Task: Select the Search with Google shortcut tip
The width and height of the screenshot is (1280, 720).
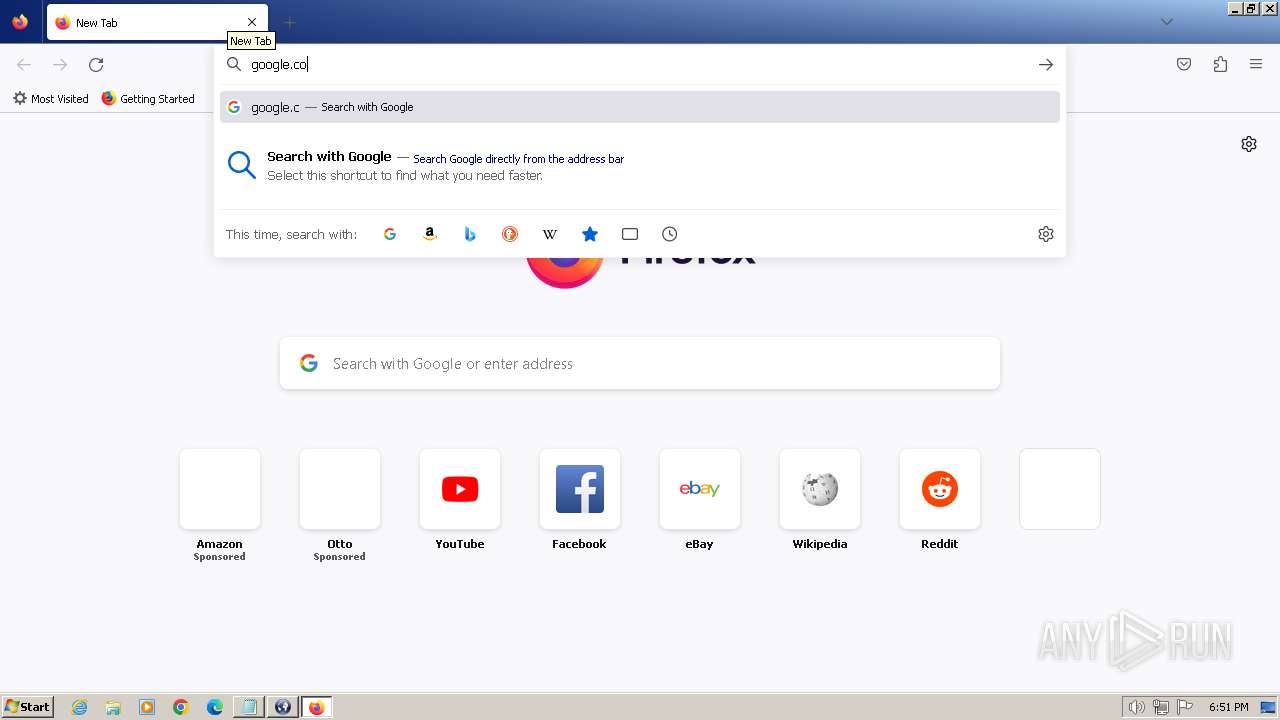Action: point(640,166)
